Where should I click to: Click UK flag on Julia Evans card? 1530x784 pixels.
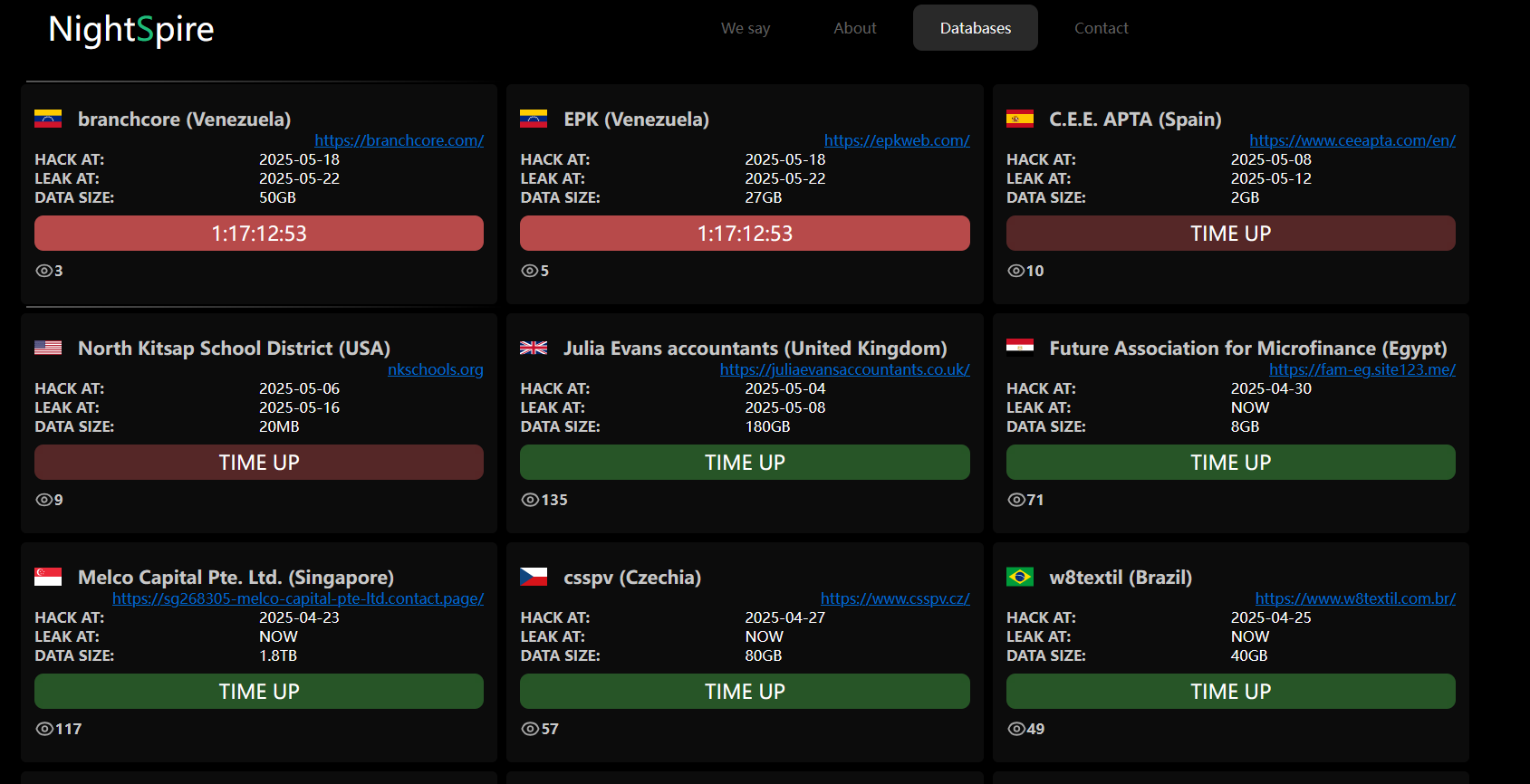tap(534, 348)
